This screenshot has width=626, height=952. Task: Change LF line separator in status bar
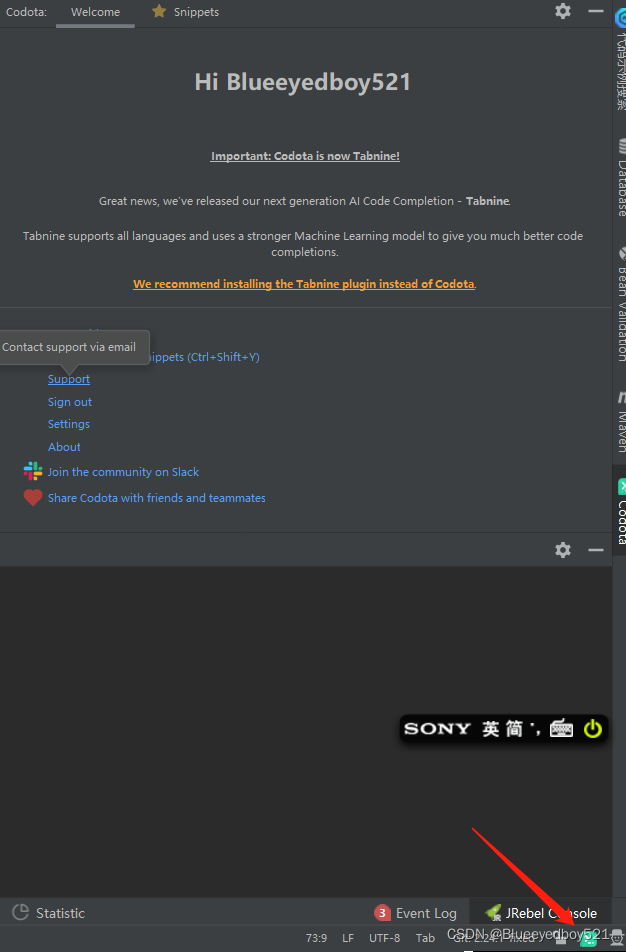348,938
